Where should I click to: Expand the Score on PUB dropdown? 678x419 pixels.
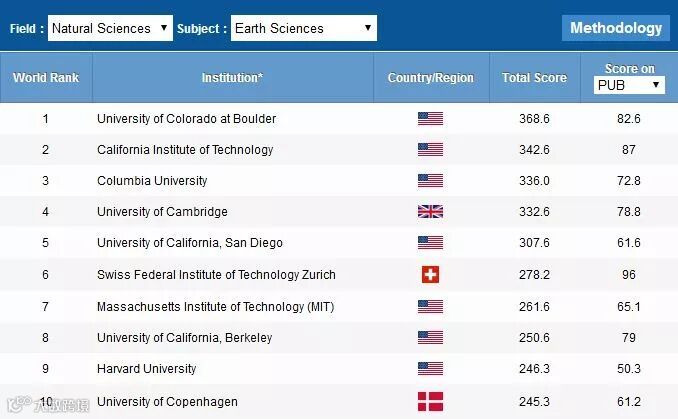pyautogui.click(x=629, y=86)
